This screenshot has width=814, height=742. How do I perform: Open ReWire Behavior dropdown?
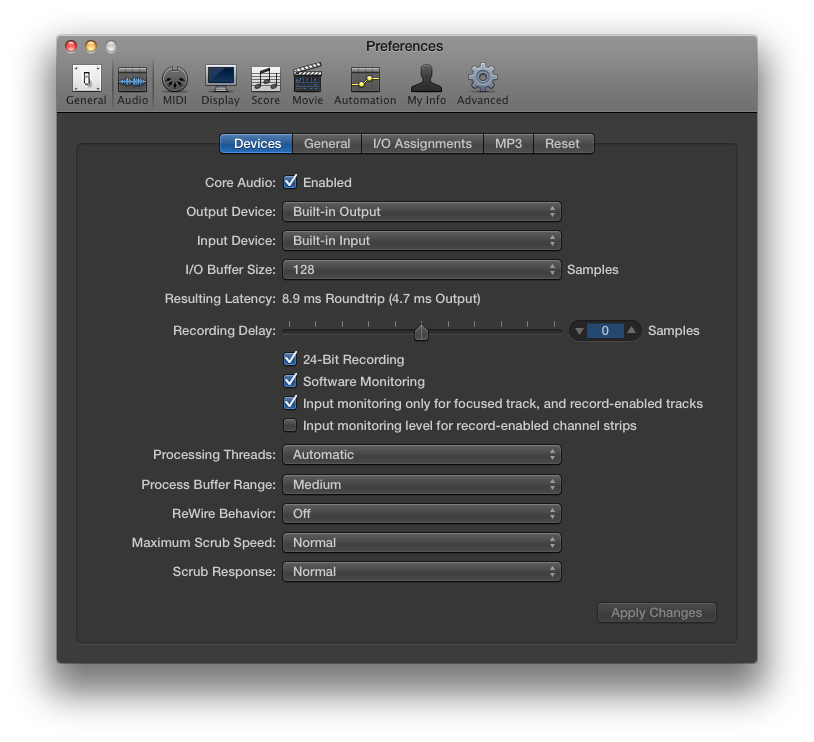click(422, 514)
